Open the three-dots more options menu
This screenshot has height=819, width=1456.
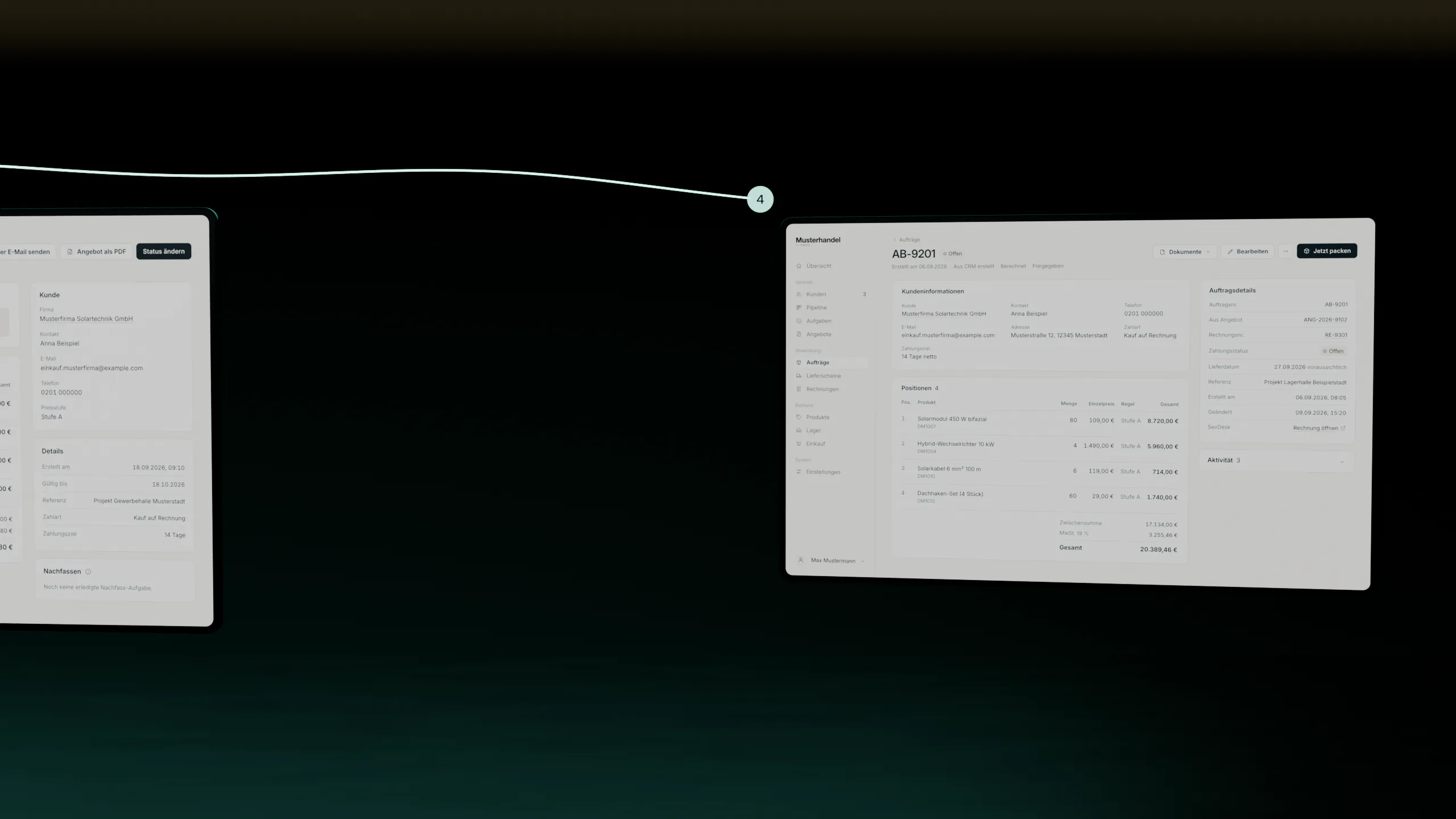point(1285,251)
